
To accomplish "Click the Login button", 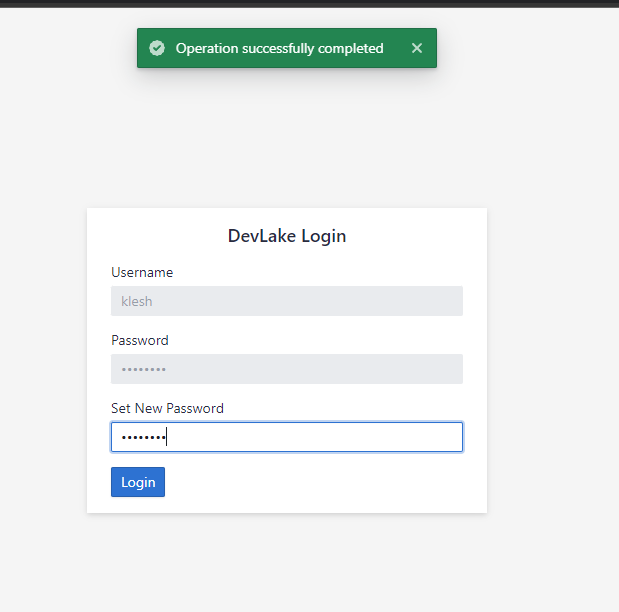I will click(138, 482).
